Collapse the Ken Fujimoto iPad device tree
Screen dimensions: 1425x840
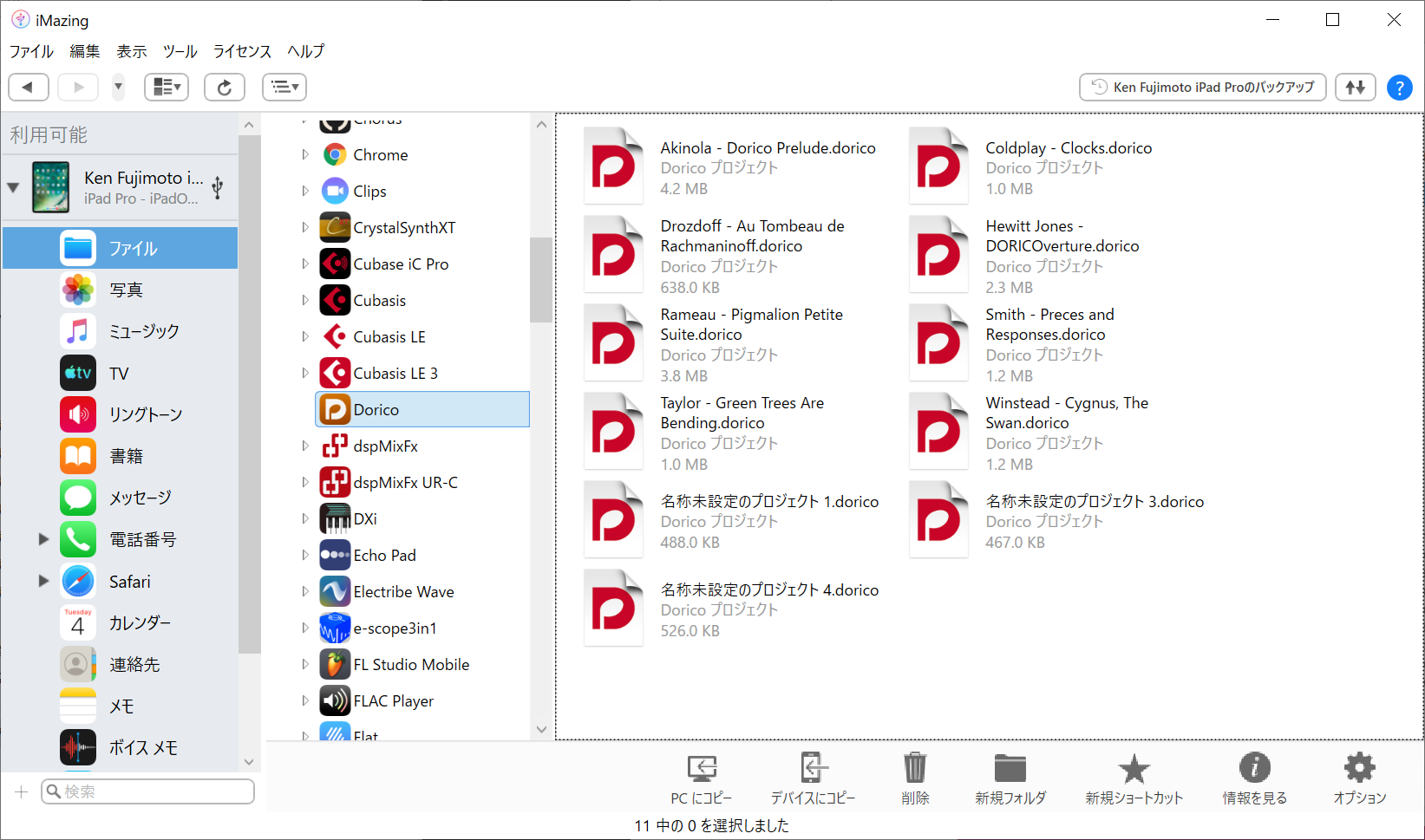(13, 187)
